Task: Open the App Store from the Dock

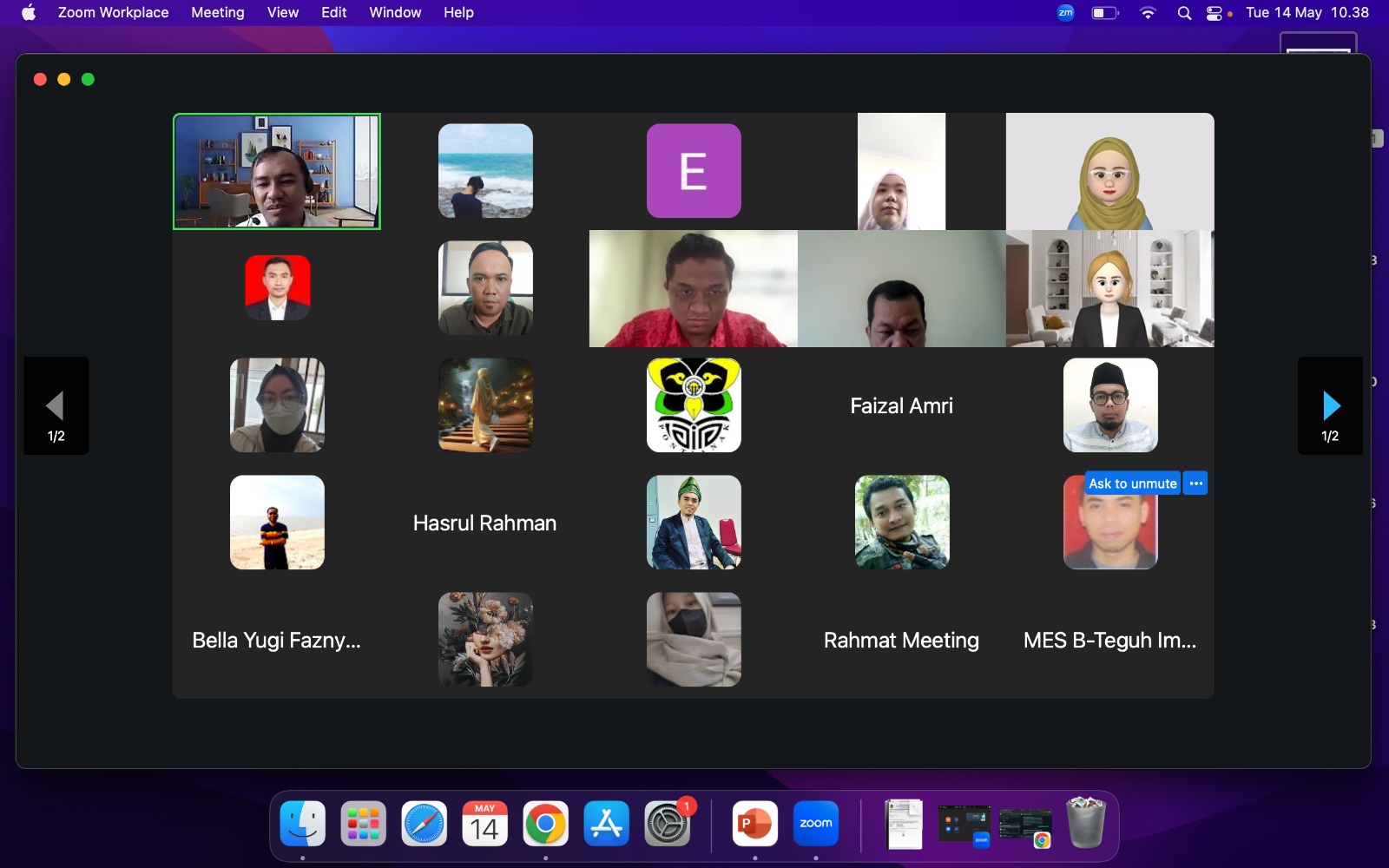Action: (x=606, y=824)
